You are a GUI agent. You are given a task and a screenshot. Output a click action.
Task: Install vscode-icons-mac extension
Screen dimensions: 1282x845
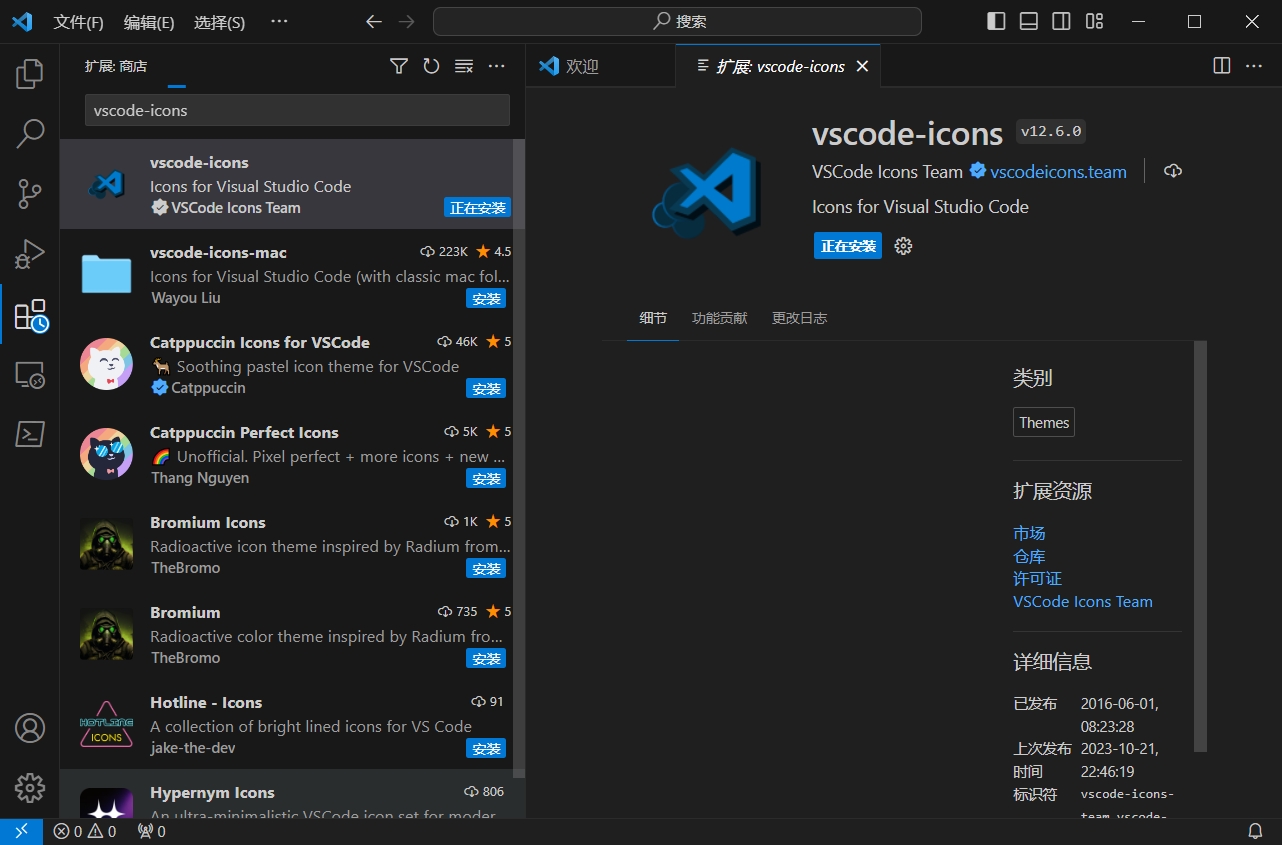(x=486, y=299)
